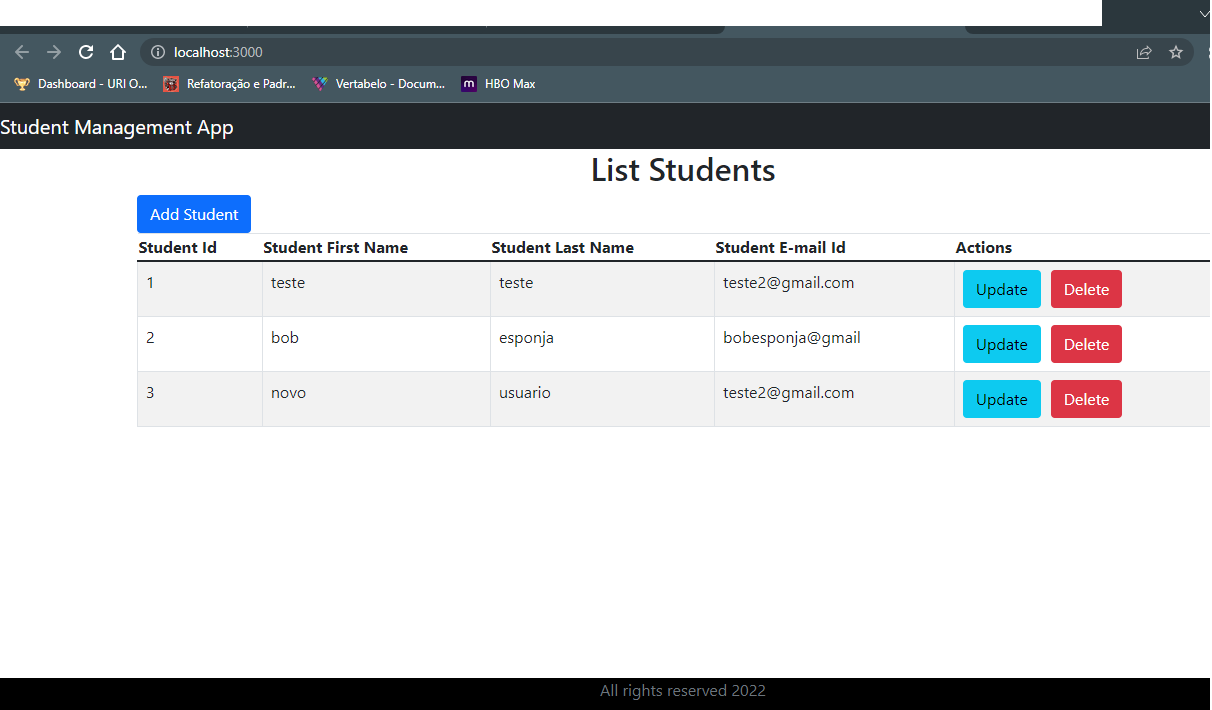Click the Student Management App navbar title

[117, 127]
